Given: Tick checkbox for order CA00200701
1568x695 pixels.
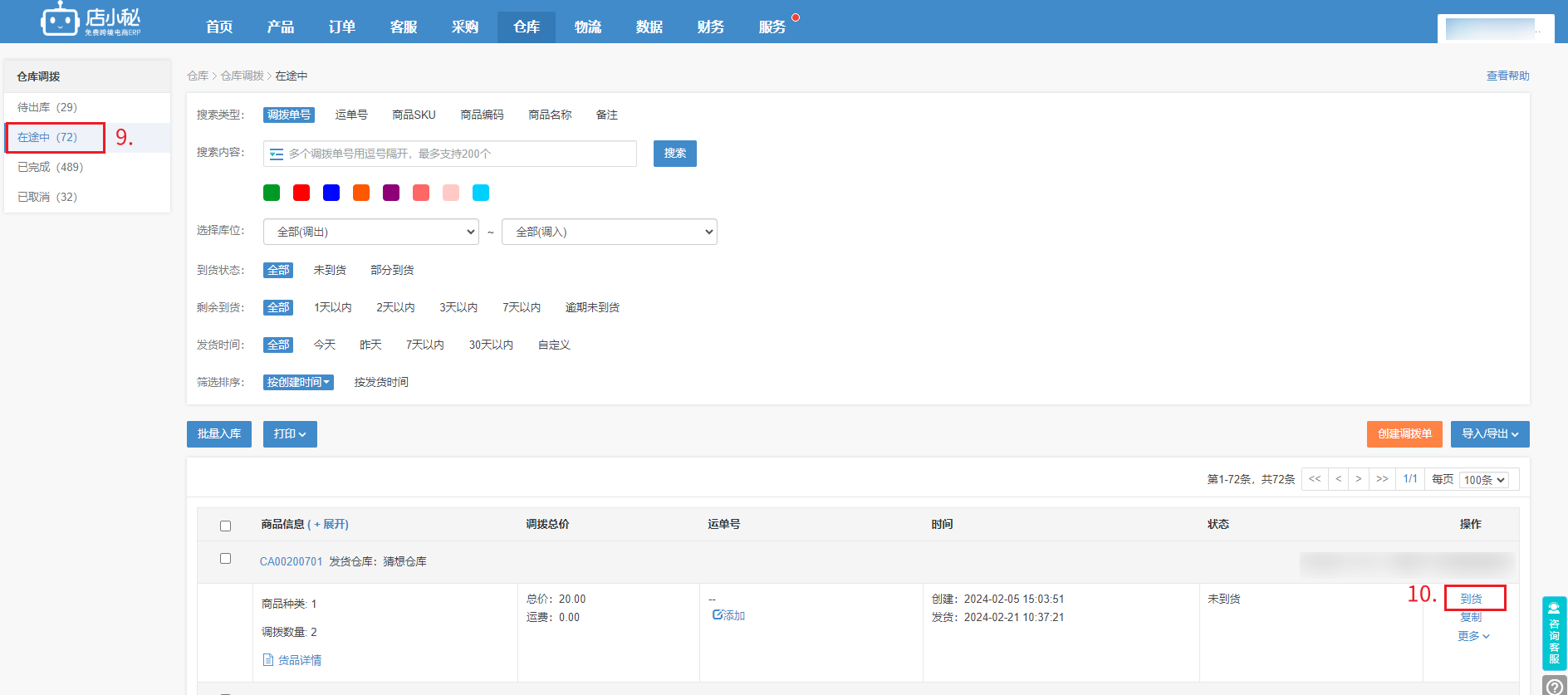Looking at the screenshot, I should pyautogui.click(x=225, y=558).
